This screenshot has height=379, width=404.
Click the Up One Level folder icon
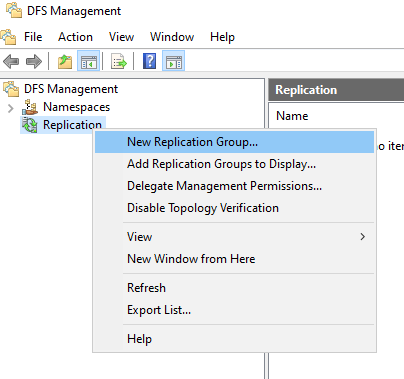[x=65, y=61]
